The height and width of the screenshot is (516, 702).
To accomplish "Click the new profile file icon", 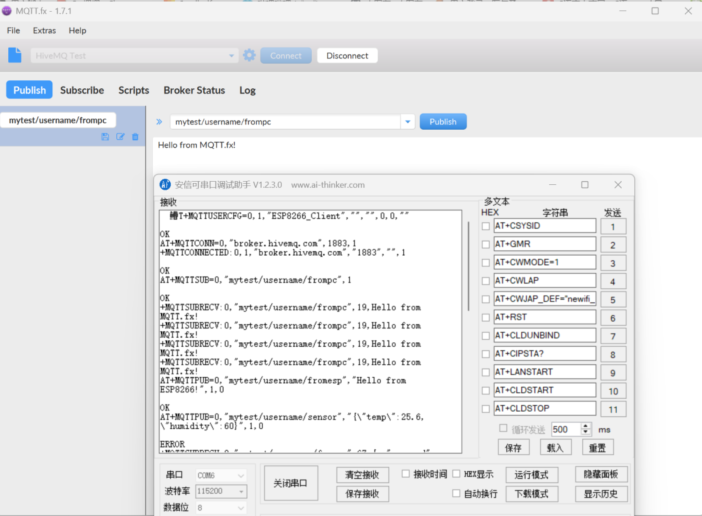I will click(15, 55).
